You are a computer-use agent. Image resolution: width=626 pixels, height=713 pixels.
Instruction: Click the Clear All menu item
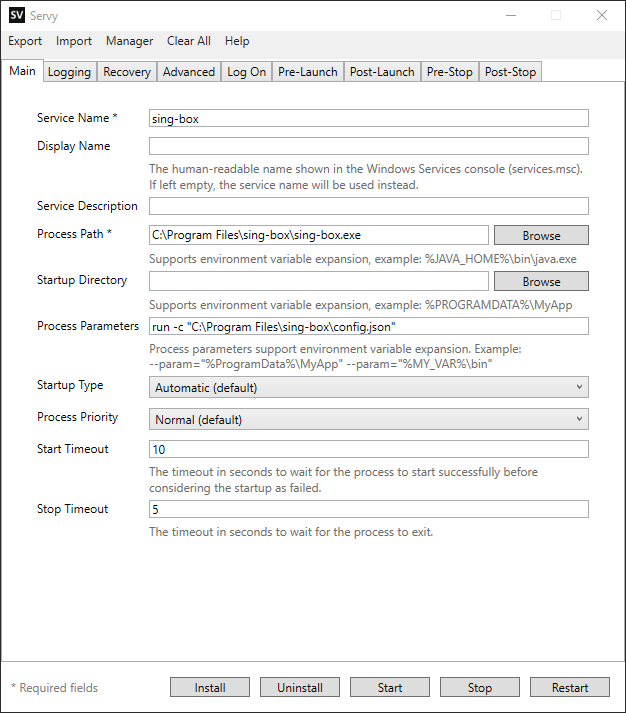[x=189, y=41]
